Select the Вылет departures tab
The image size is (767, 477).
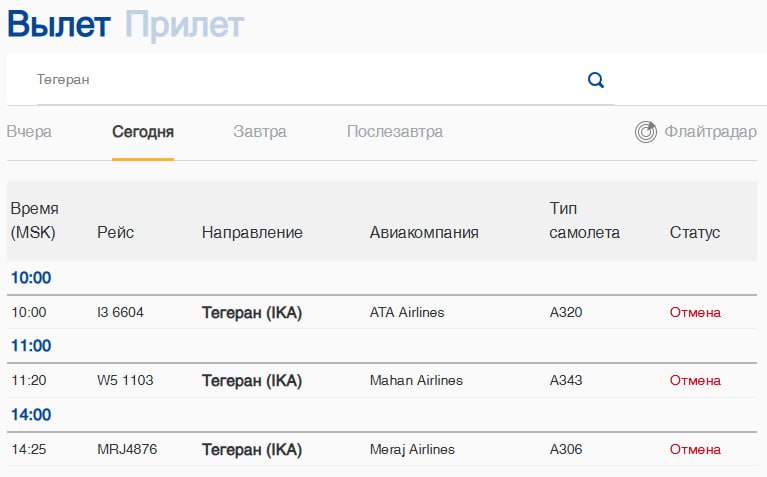coord(59,24)
